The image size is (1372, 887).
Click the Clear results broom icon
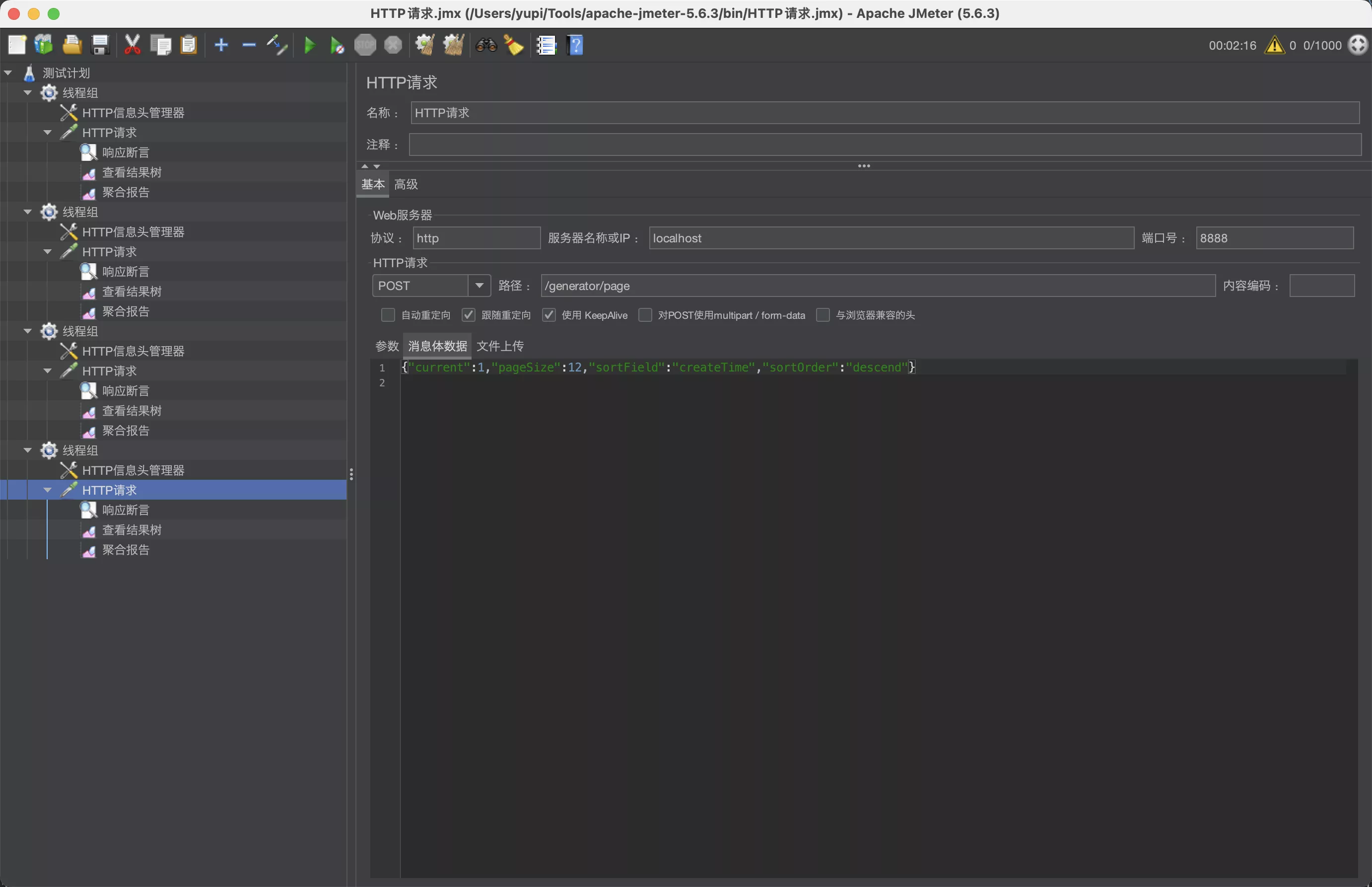point(425,45)
